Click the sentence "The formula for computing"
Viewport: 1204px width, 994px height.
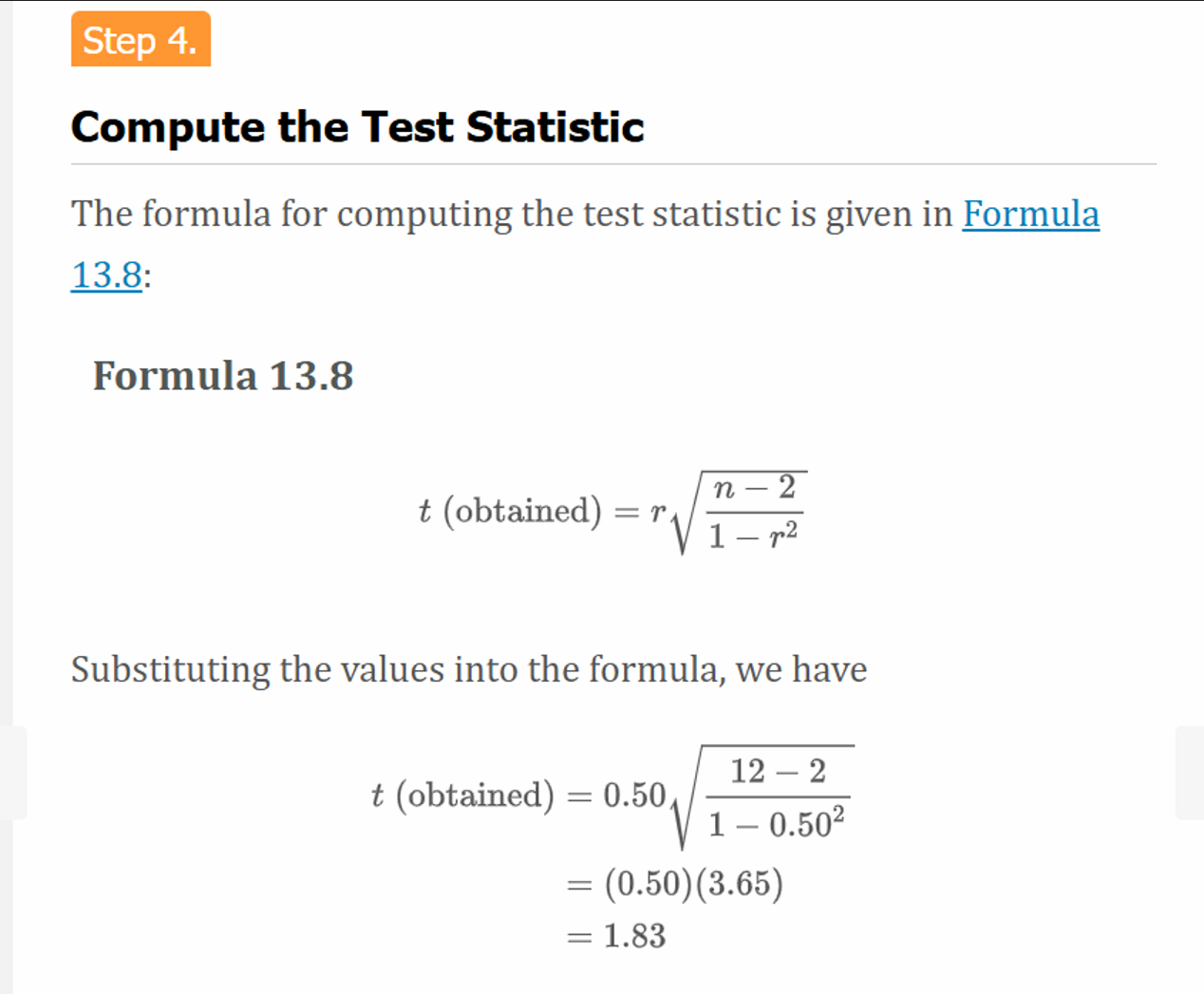click(513, 215)
